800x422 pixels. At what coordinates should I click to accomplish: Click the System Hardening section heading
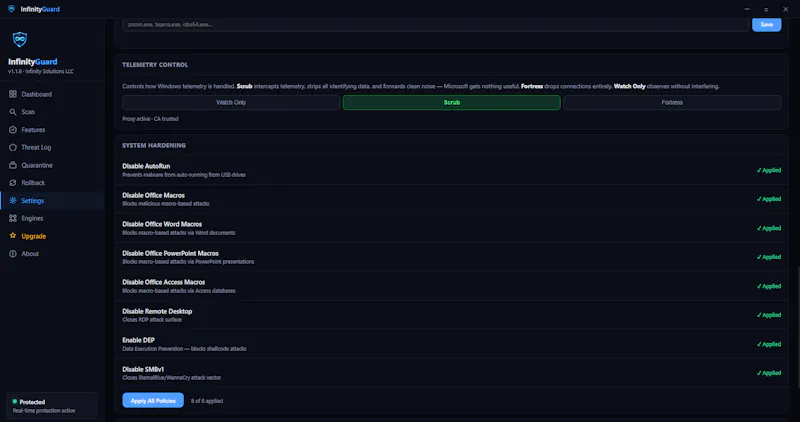154,145
